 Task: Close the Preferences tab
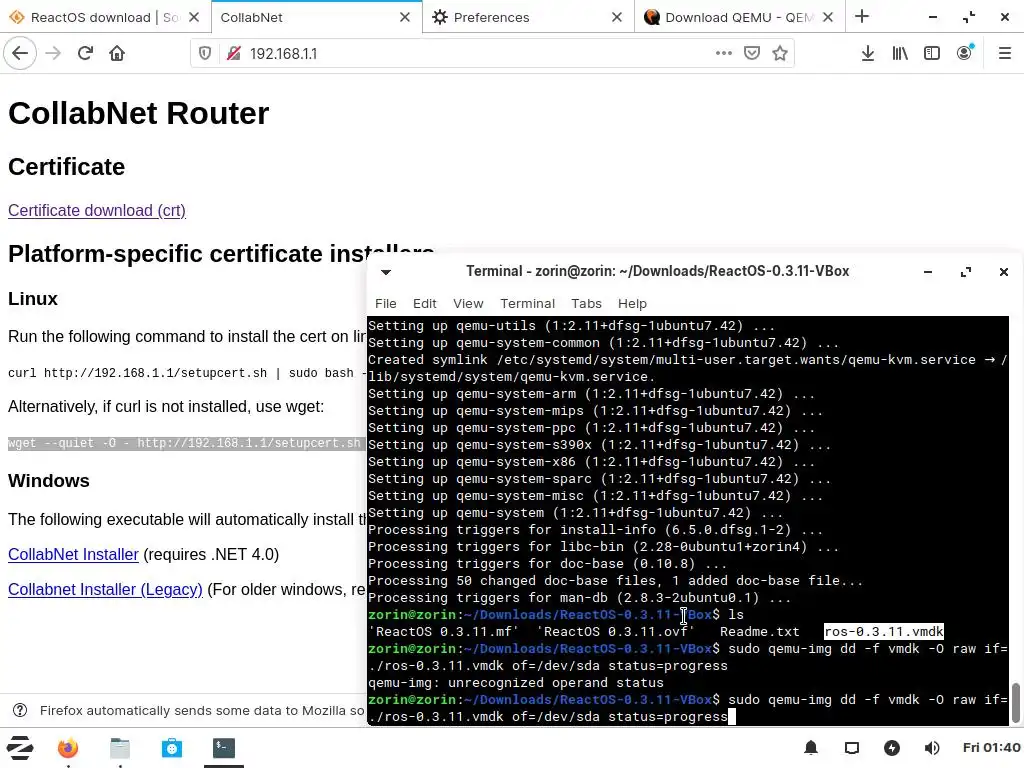pyautogui.click(x=616, y=17)
